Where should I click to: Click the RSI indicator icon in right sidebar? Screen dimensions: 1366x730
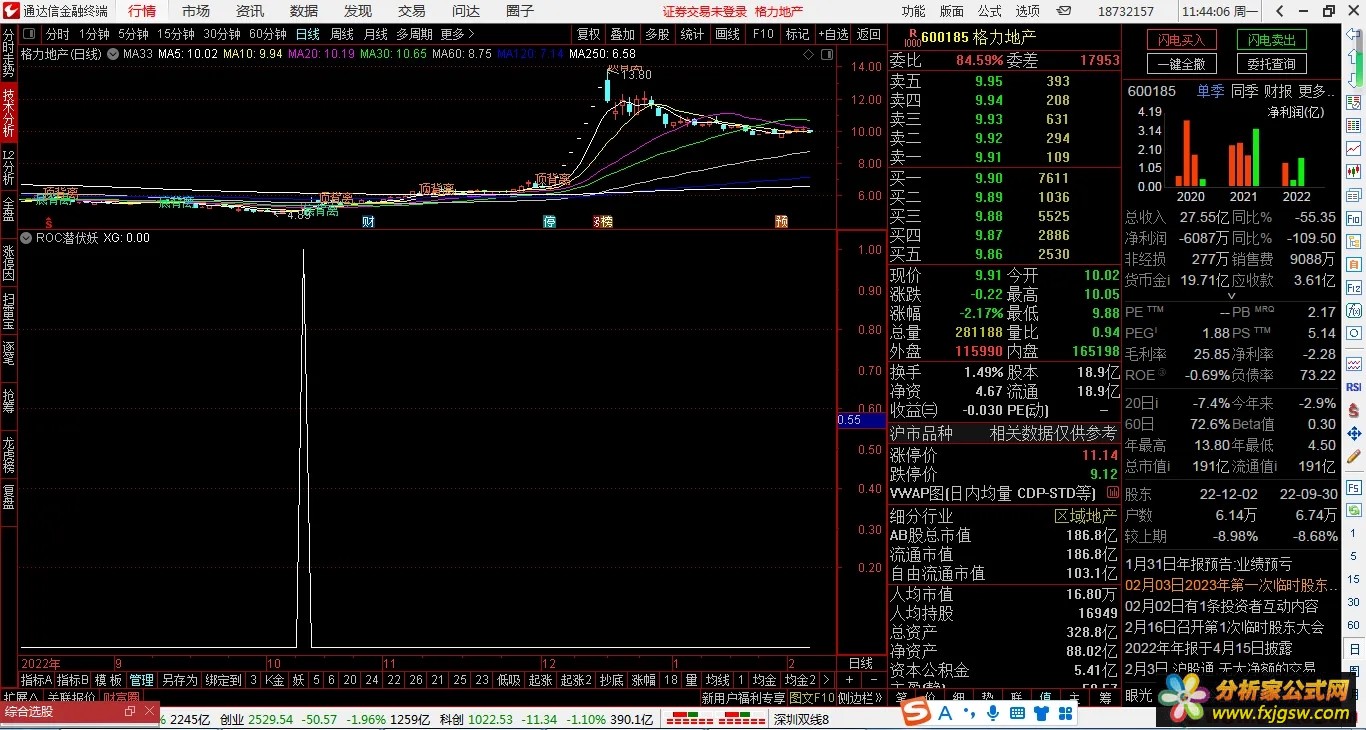tap(1354, 387)
